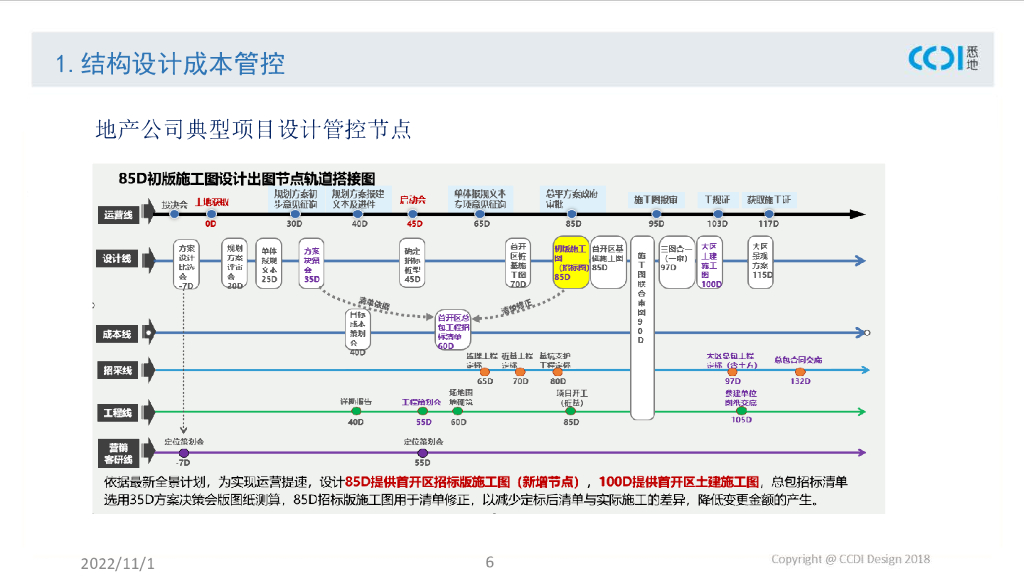
Task: Click the orange 132D dot on the procurement line
Action: pos(800,372)
